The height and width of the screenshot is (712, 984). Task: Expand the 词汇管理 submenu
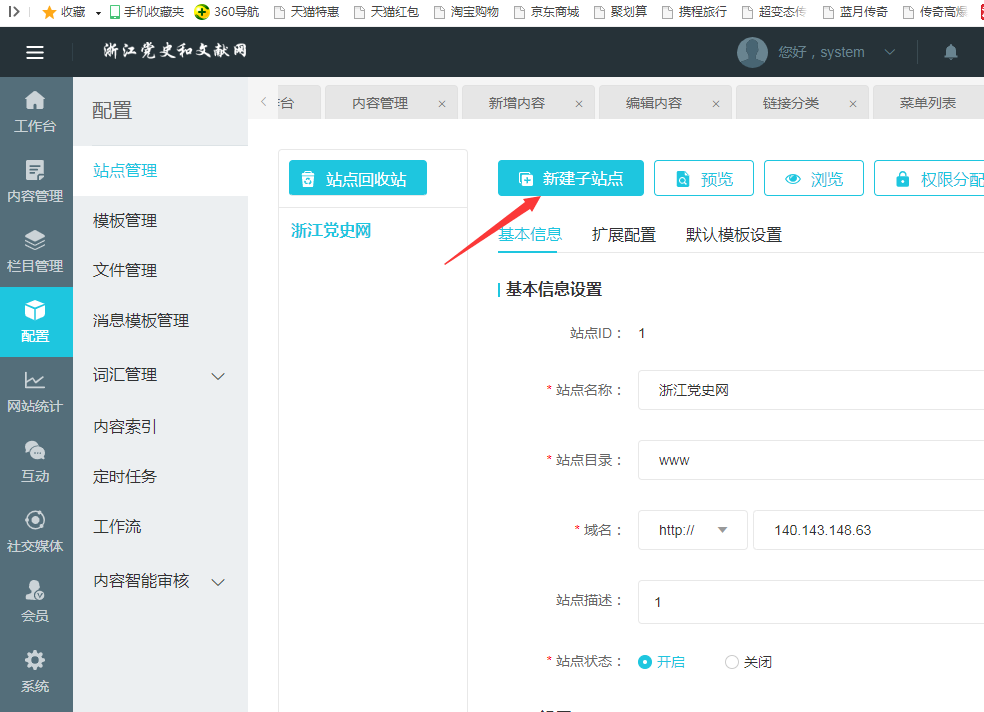[218, 376]
